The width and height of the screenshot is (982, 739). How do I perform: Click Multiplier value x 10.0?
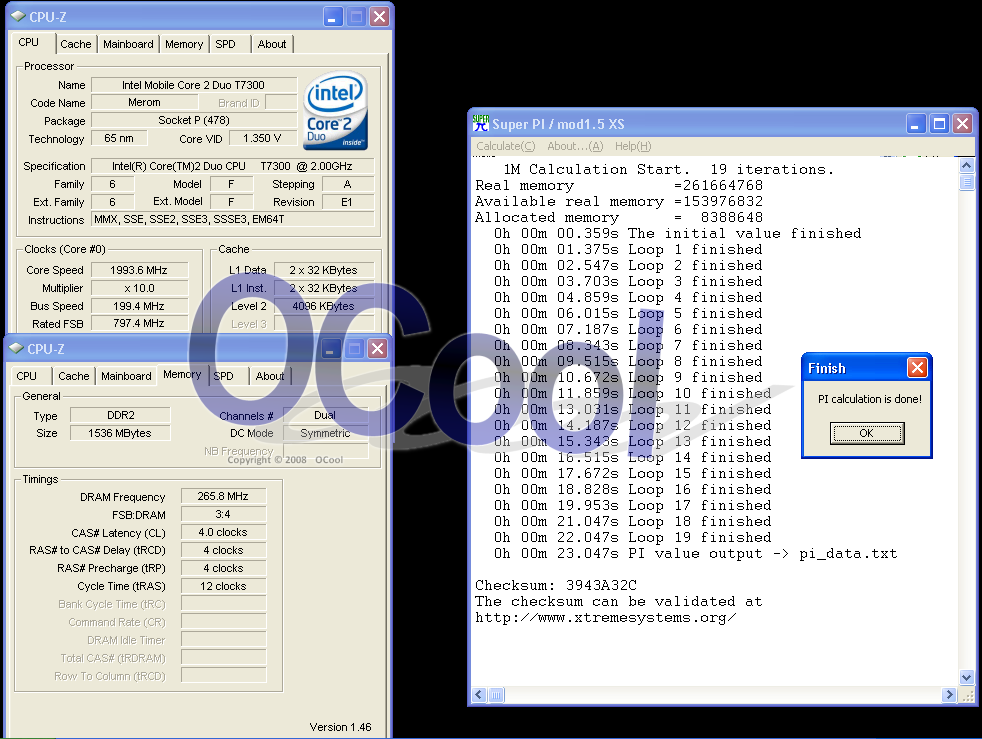139,288
